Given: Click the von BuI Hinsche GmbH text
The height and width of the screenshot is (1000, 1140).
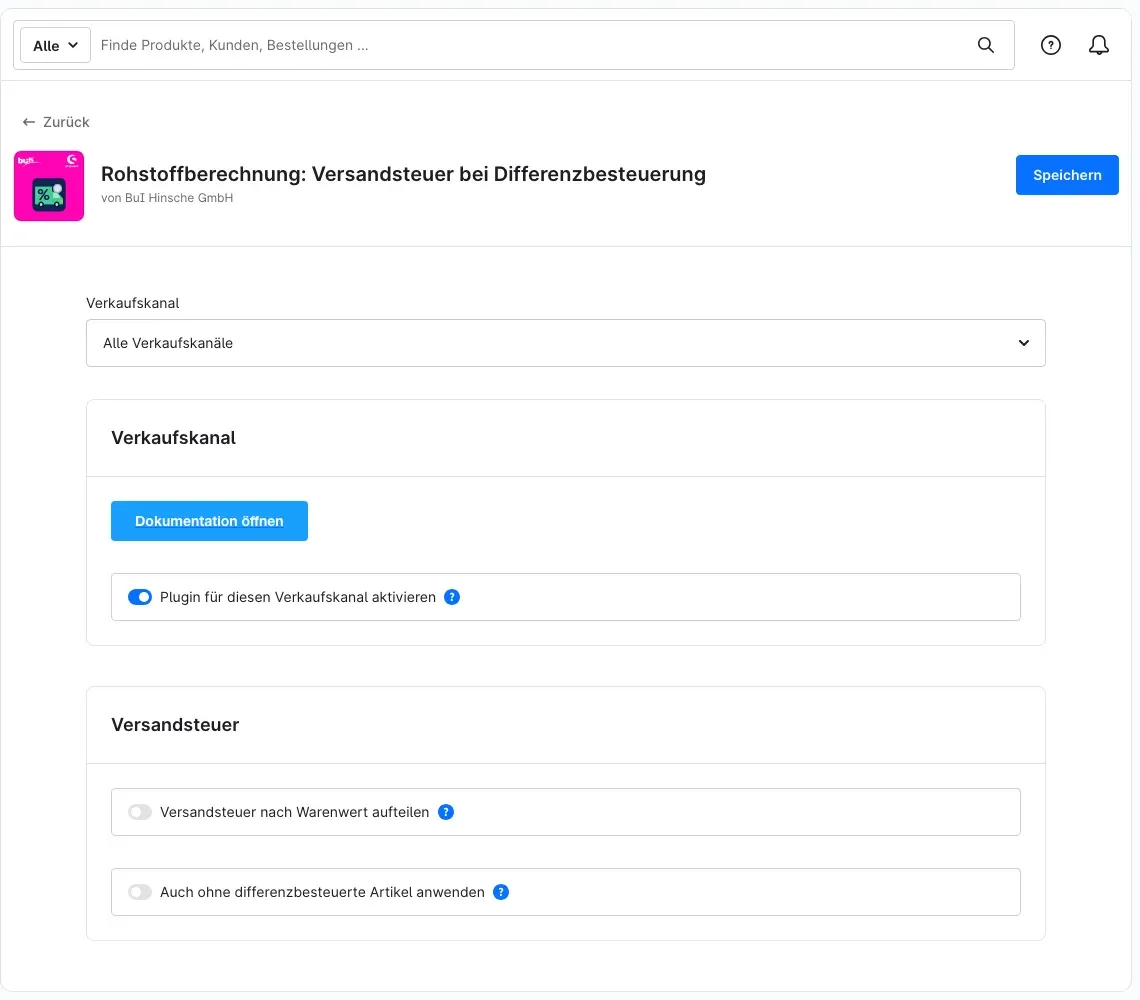Looking at the screenshot, I should tap(167, 198).
